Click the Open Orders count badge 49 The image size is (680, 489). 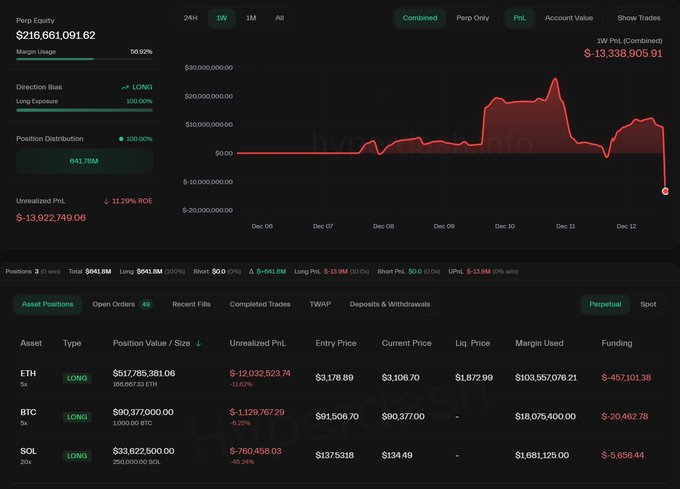pyautogui.click(x=146, y=304)
